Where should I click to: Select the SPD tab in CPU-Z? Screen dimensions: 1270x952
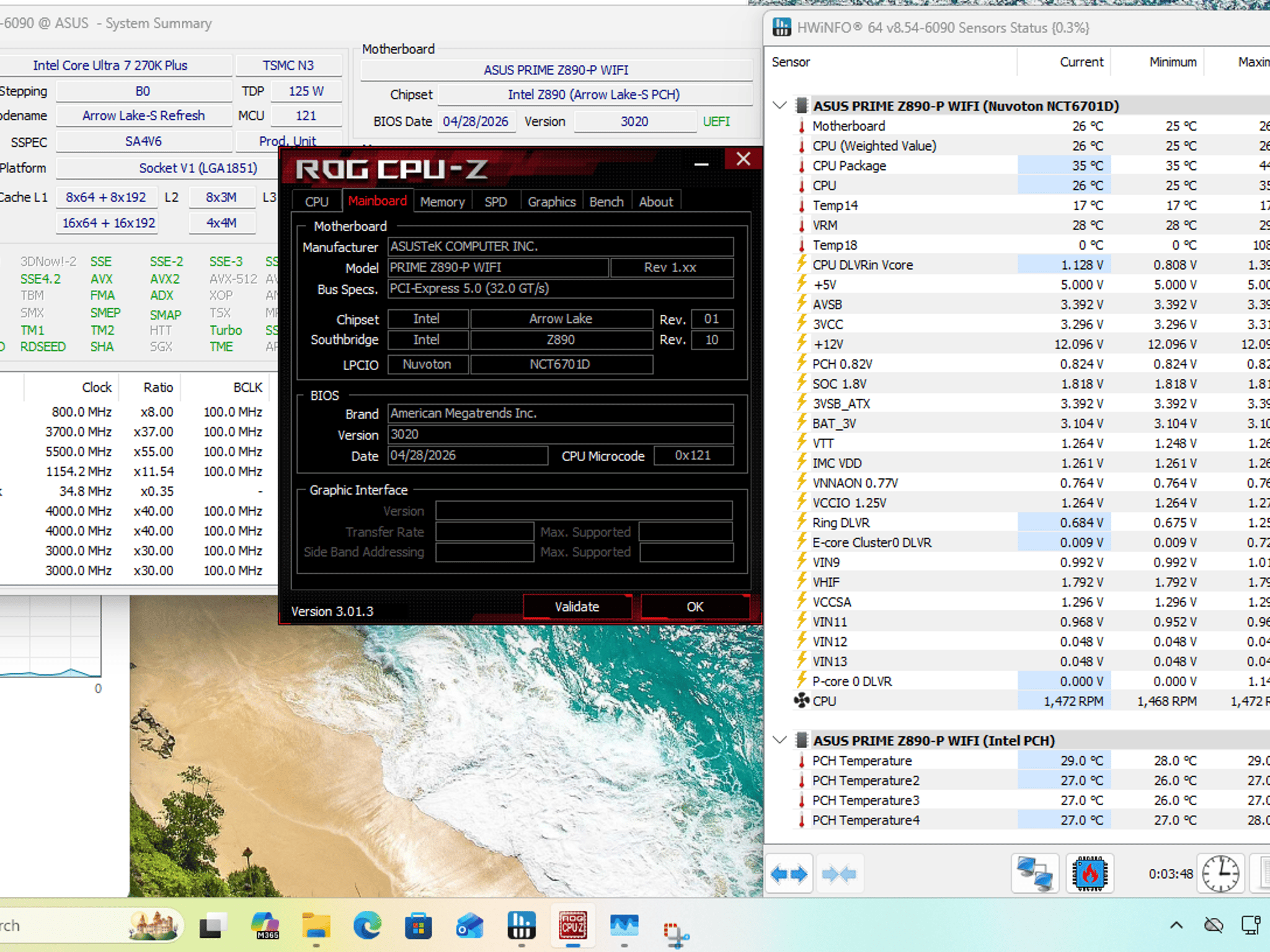pos(495,202)
